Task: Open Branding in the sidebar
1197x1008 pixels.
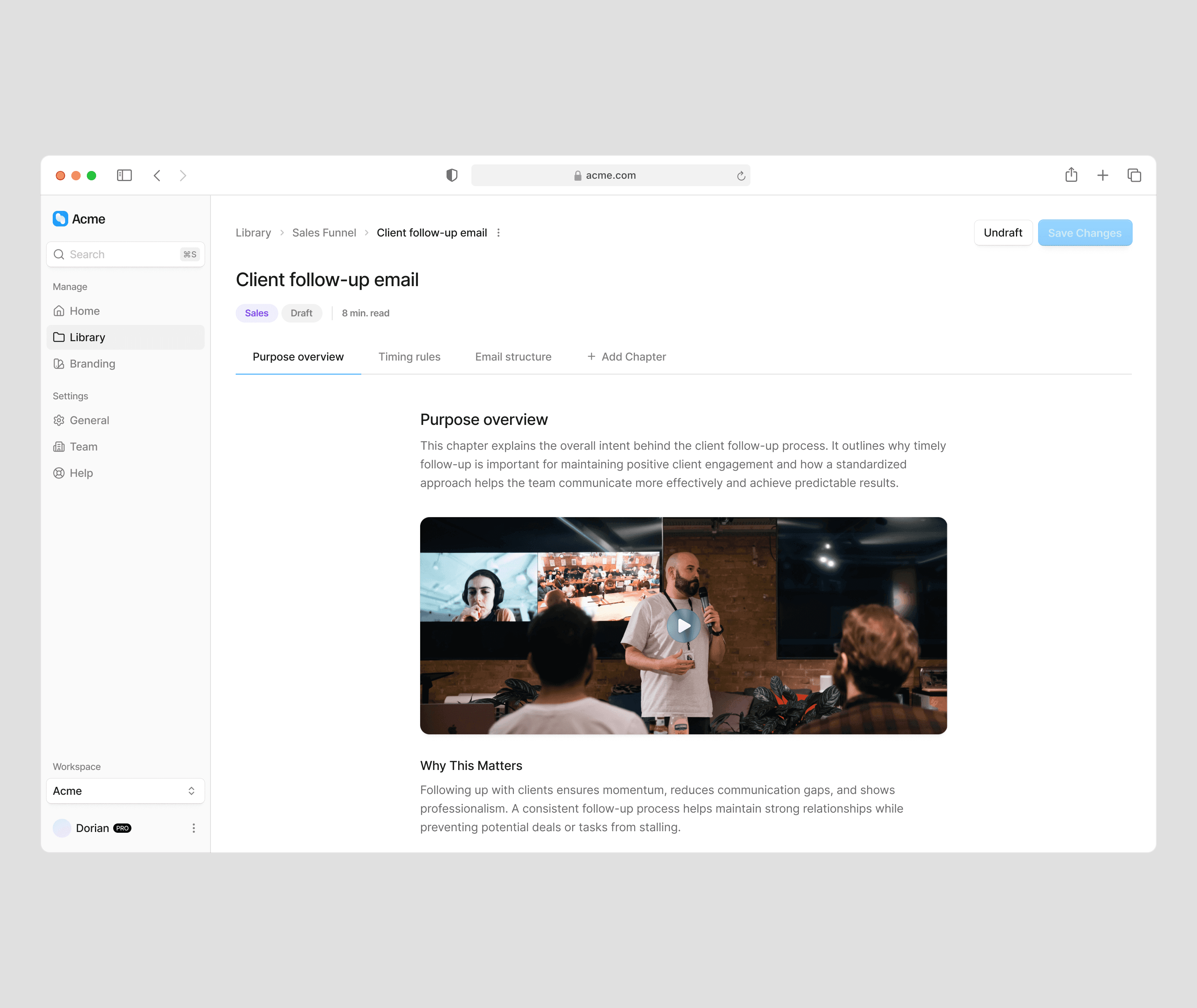Action: 92,363
